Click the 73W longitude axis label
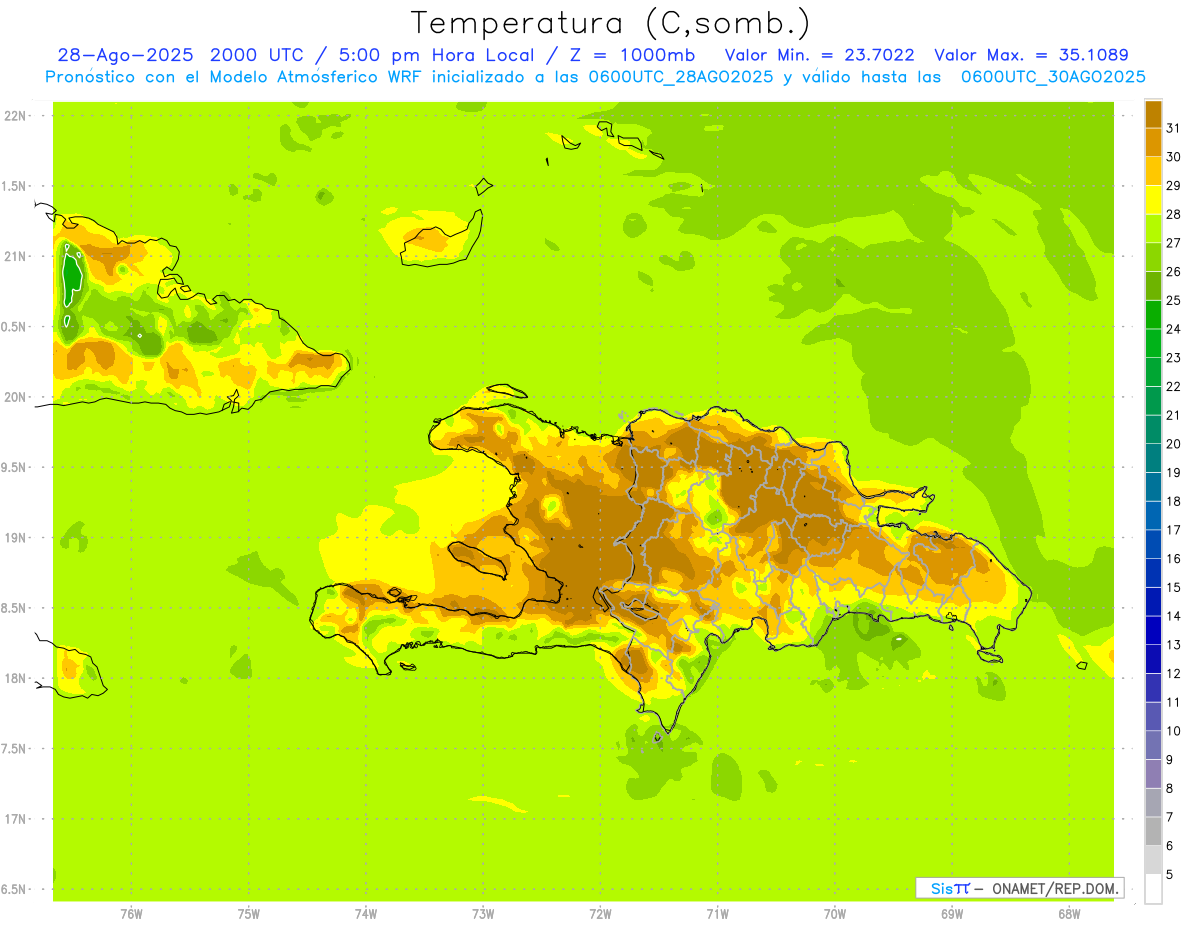Image resolution: width=1200 pixels, height=927 pixels. click(x=483, y=914)
